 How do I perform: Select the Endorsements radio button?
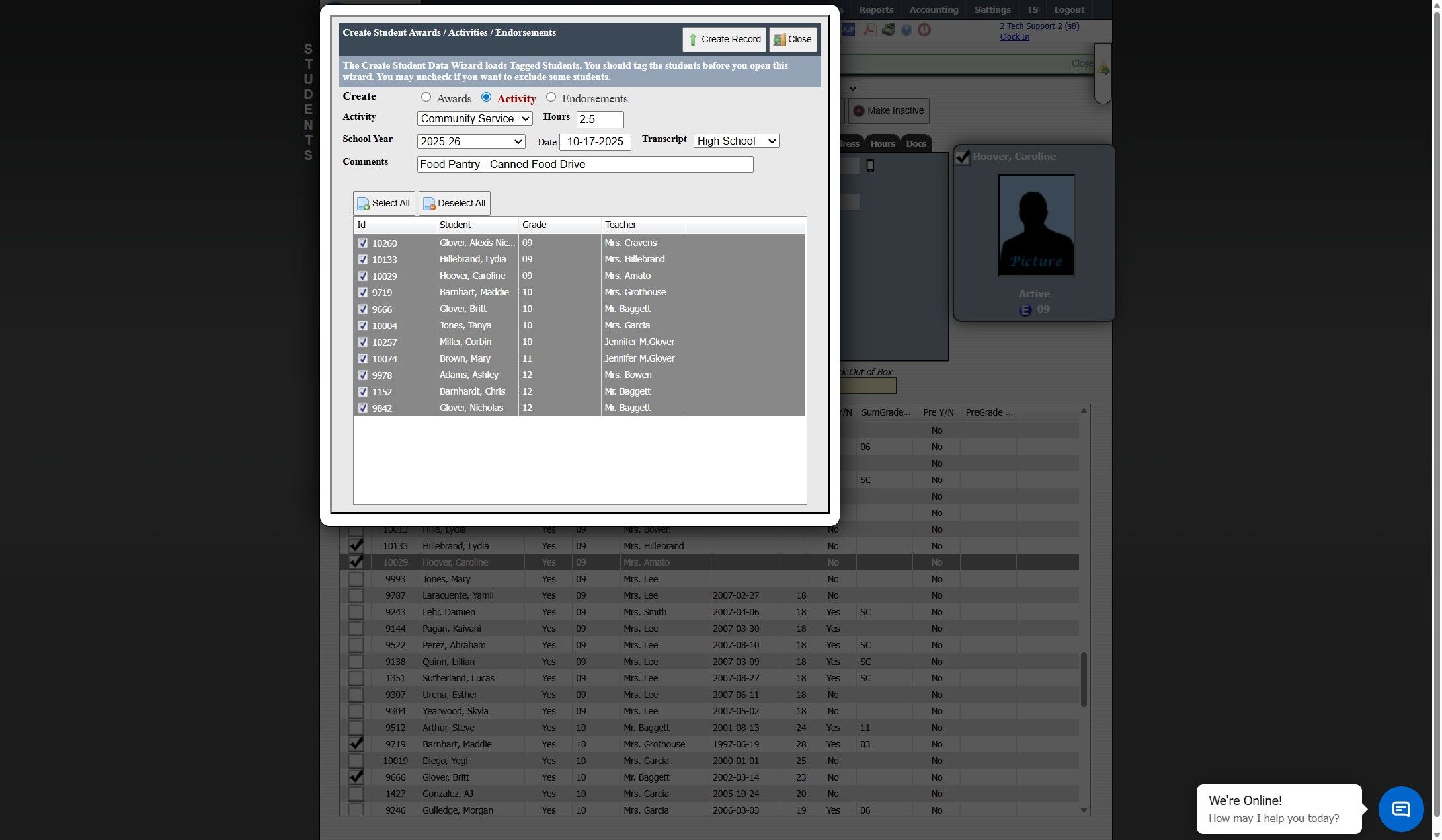click(551, 97)
